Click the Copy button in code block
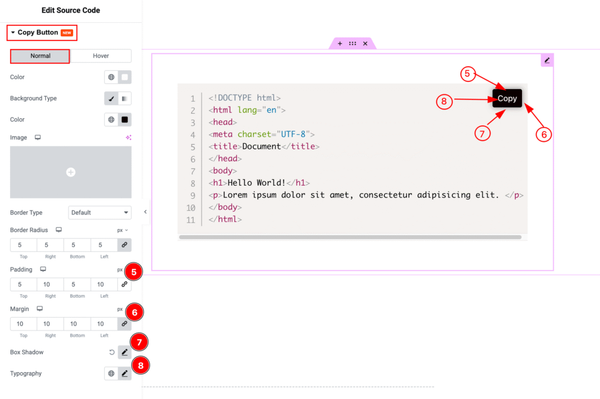The height and width of the screenshot is (399, 600). pyautogui.click(x=507, y=98)
